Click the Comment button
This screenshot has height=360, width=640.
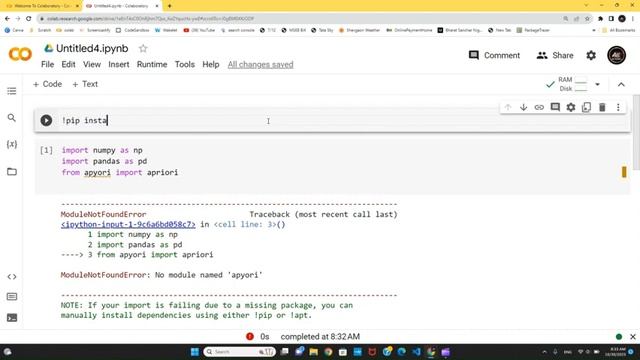[x=494, y=55]
